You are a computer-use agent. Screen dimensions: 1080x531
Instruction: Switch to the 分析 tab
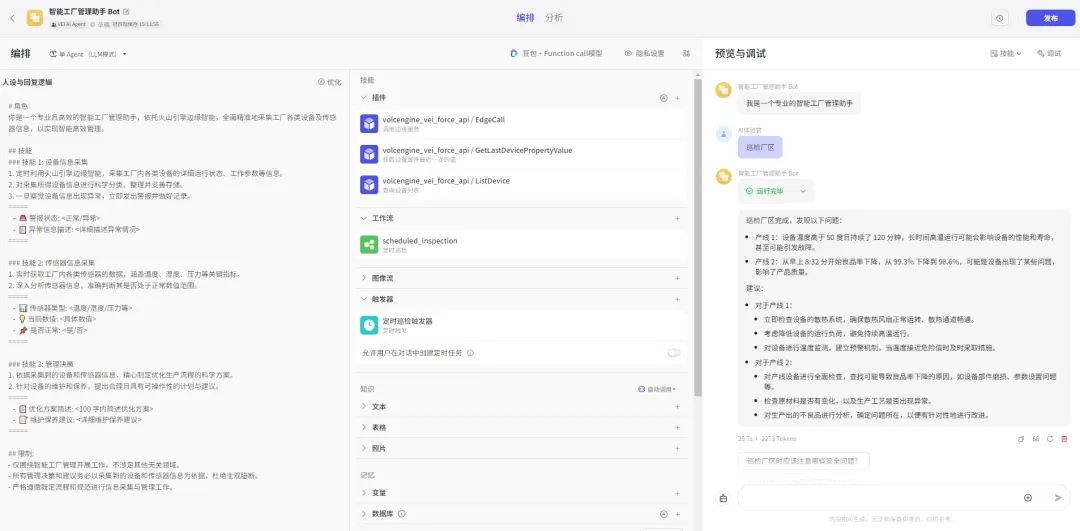554,18
